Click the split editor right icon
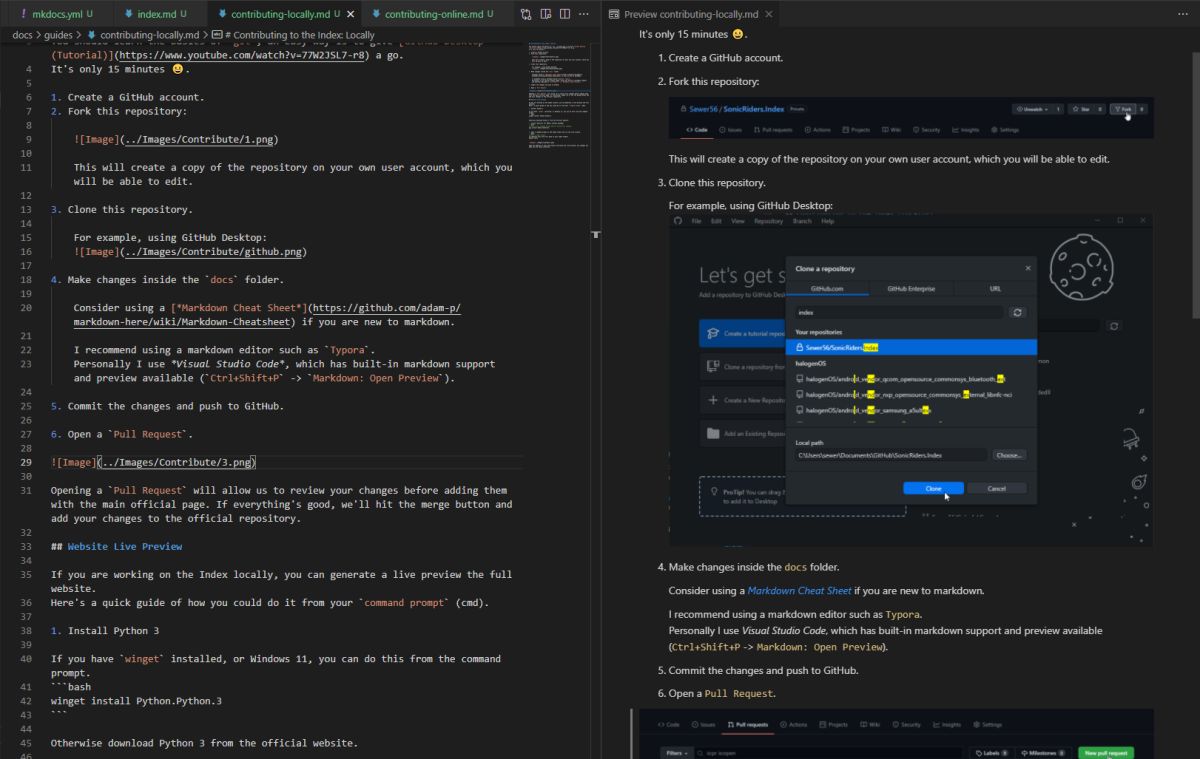This screenshot has height=759, width=1200. pos(565,15)
